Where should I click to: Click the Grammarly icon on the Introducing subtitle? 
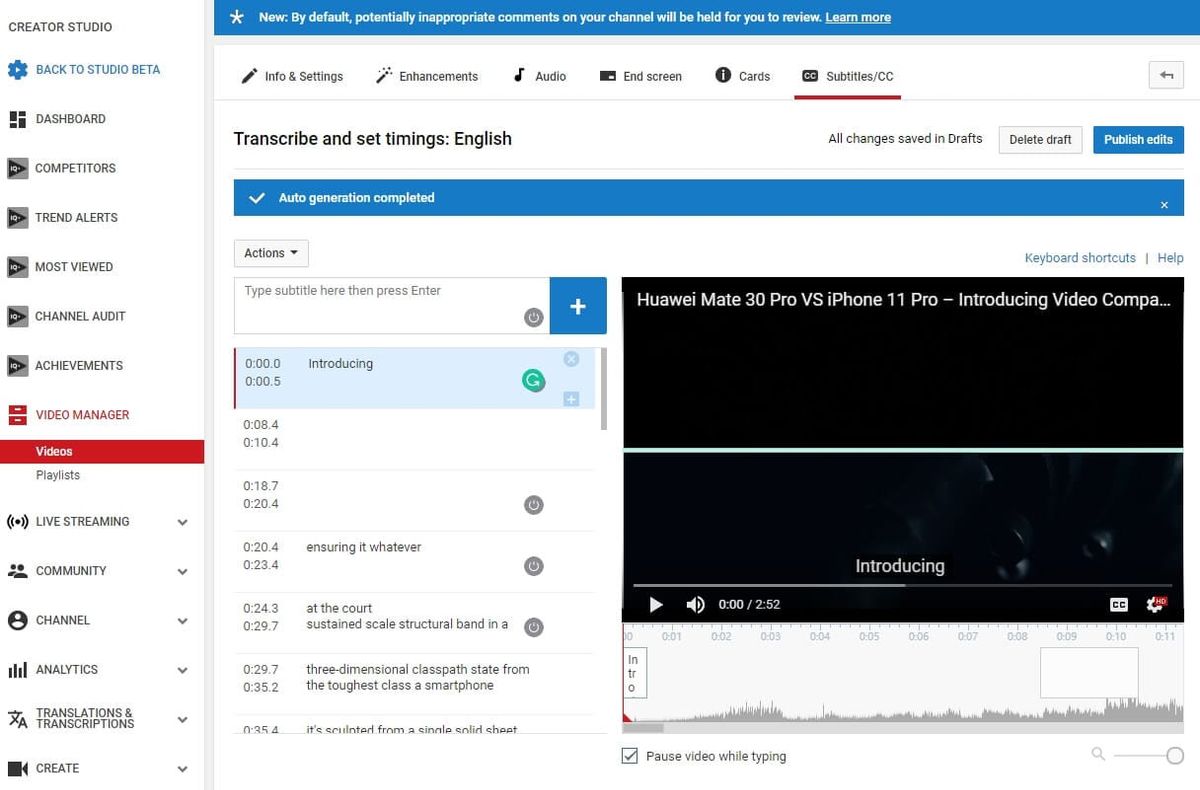tap(533, 381)
